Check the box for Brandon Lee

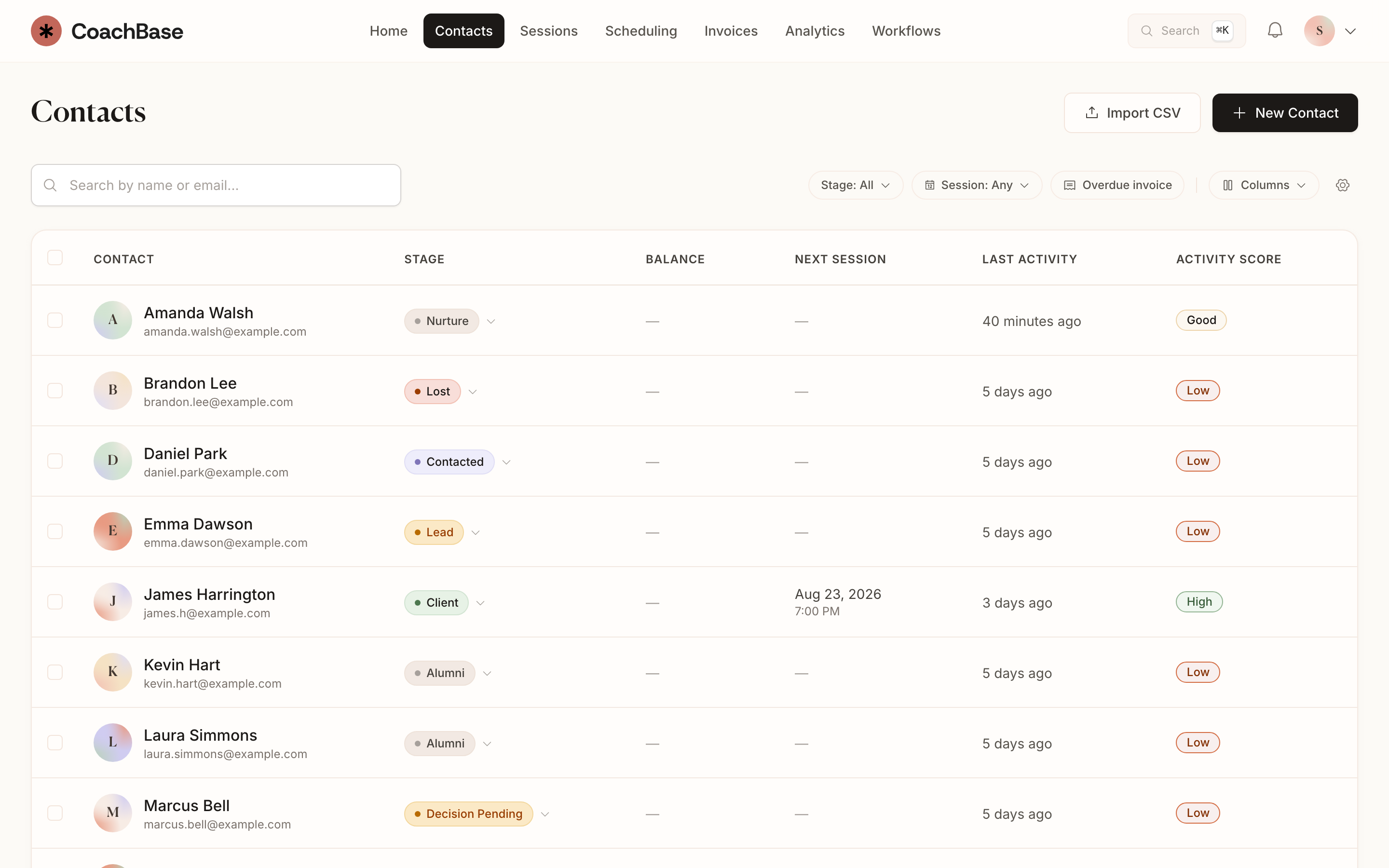[55, 391]
